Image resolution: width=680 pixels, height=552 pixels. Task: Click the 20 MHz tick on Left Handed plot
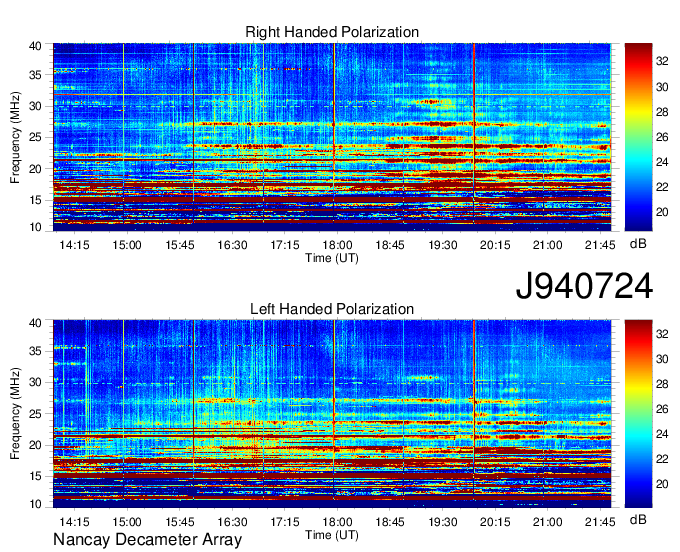[x=35, y=445]
